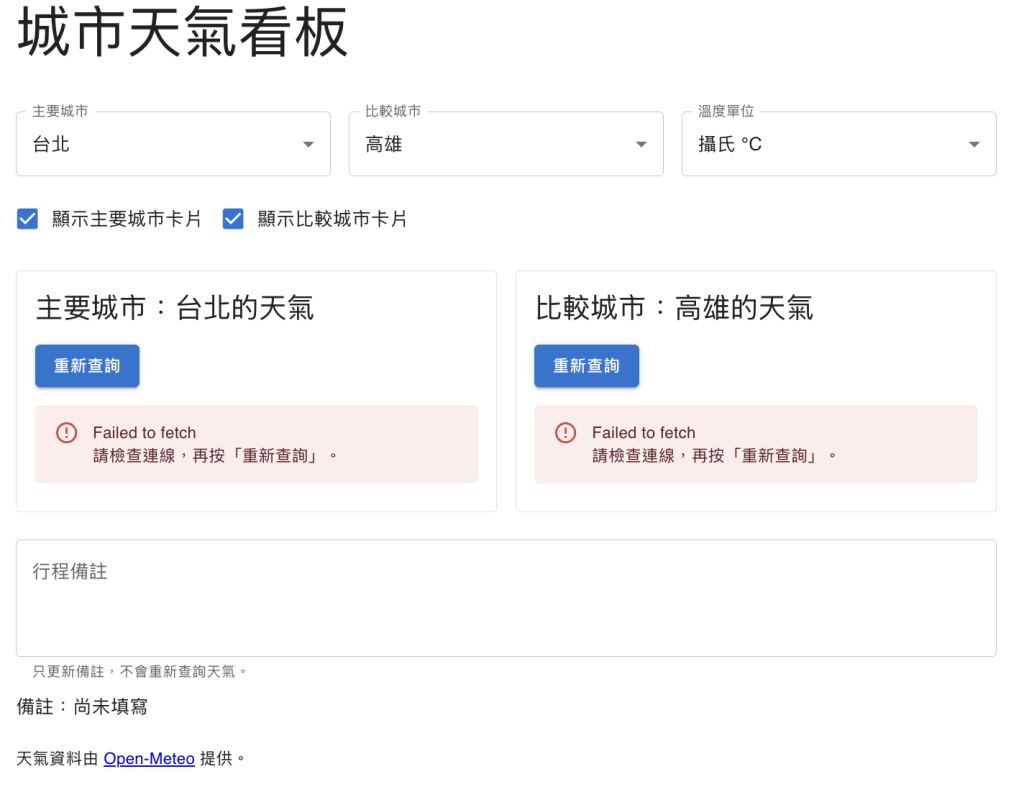Click Failed to fetch text in 高雄 card
The image size is (1024, 787).
click(644, 432)
